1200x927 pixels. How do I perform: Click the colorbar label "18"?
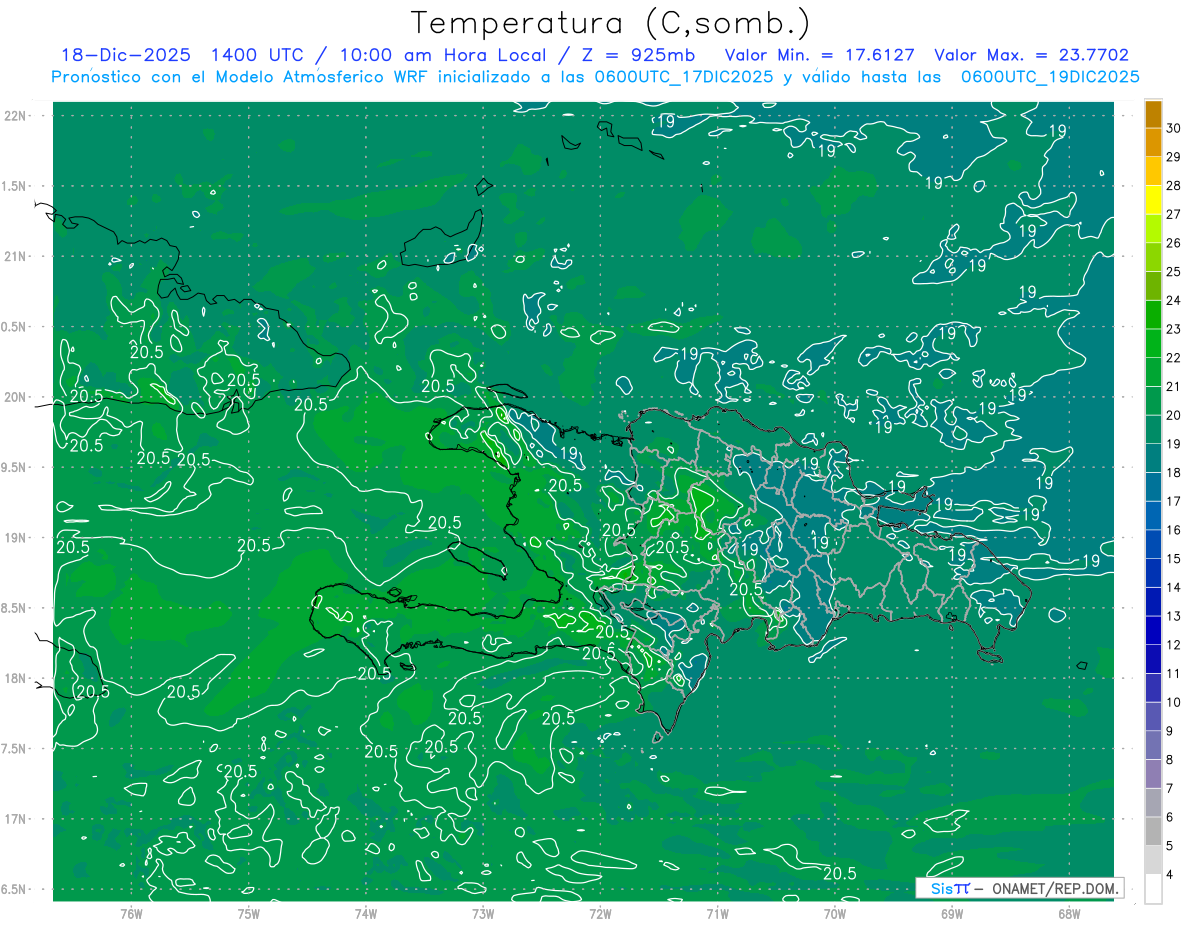[1175, 473]
